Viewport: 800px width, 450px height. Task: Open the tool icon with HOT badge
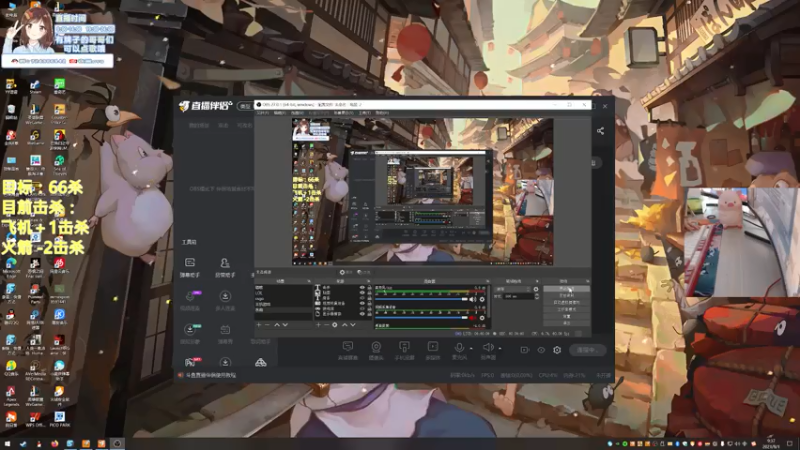[x=191, y=362]
